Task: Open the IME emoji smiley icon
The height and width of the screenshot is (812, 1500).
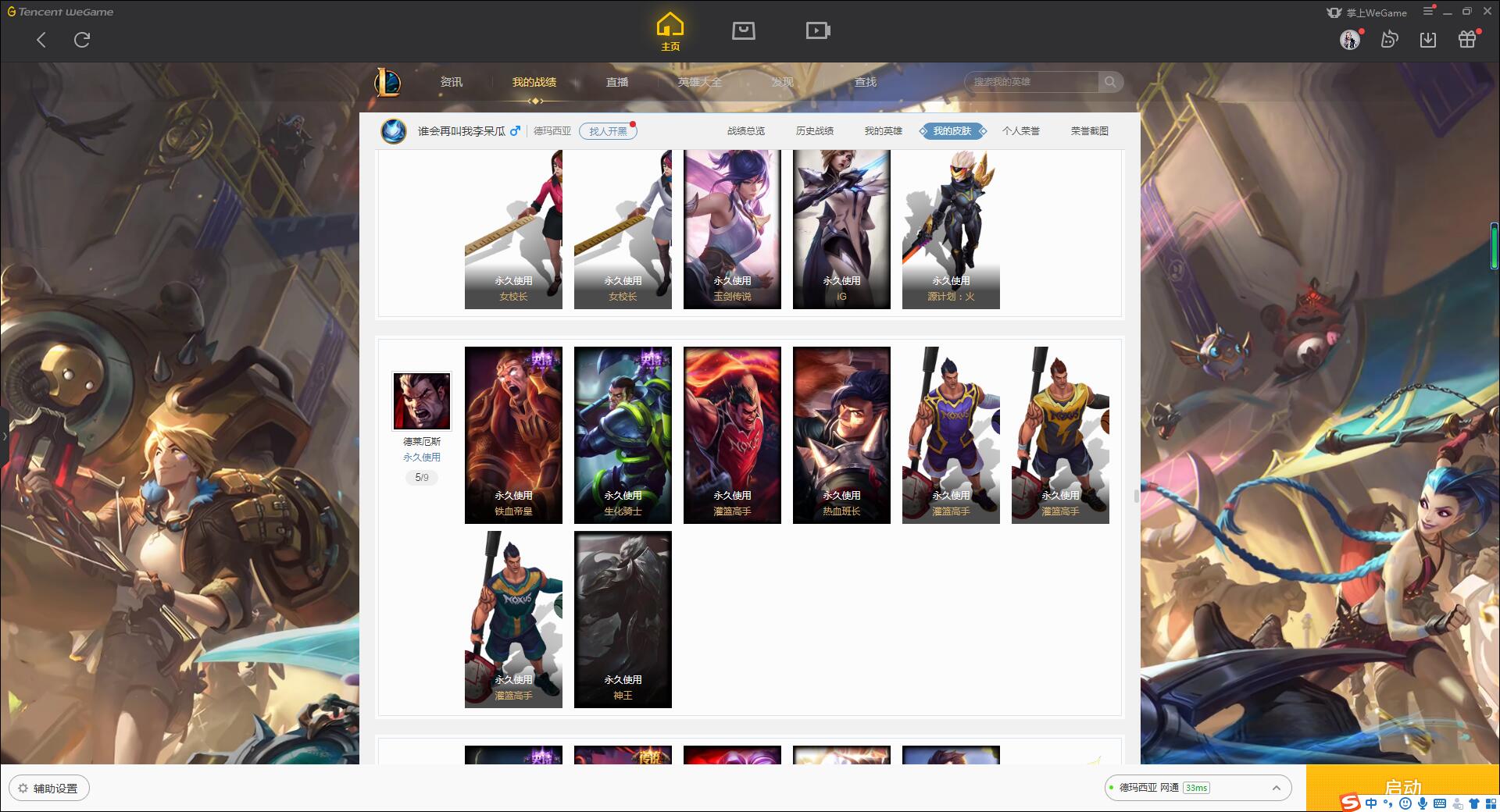Action: click(1405, 803)
